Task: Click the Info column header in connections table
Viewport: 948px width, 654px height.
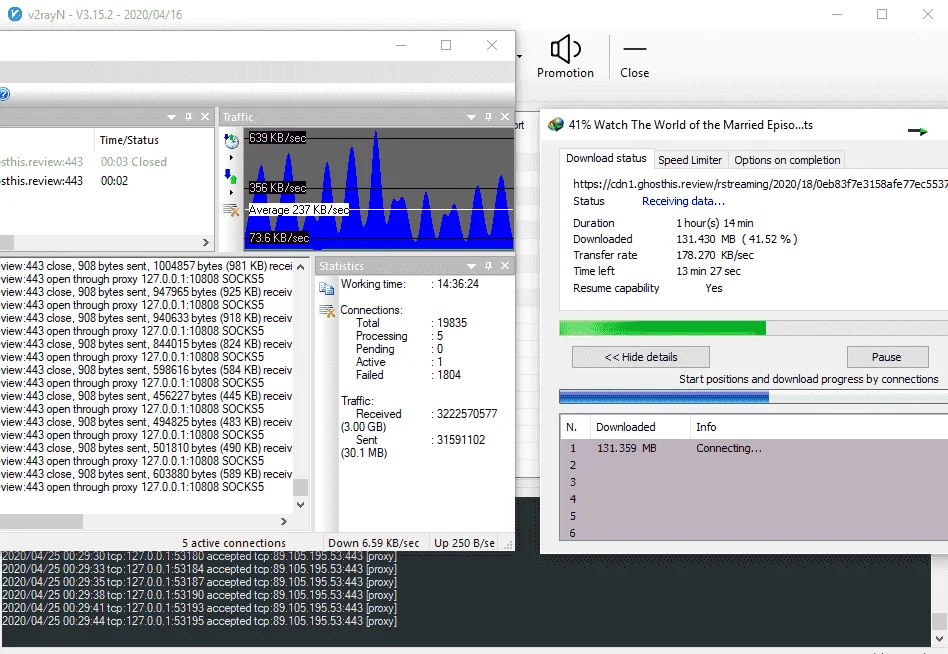Action: click(x=819, y=427)
